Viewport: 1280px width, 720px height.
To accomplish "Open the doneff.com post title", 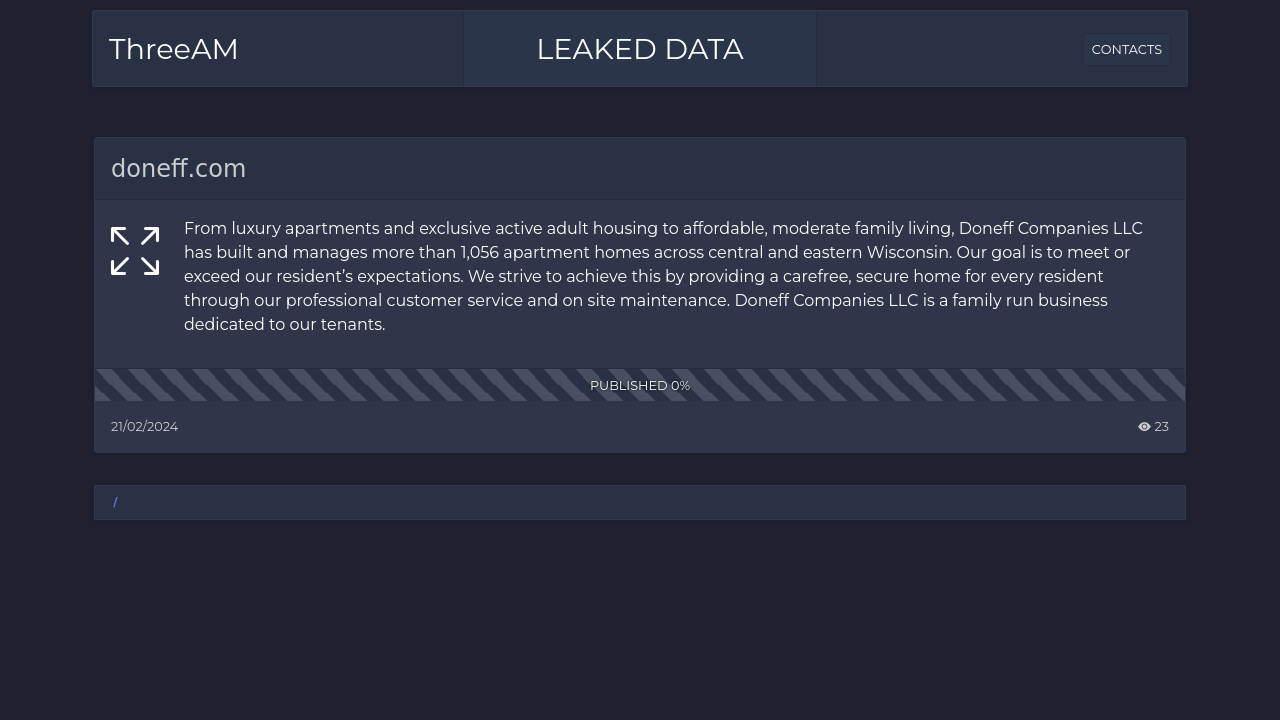I will [178, 169].
